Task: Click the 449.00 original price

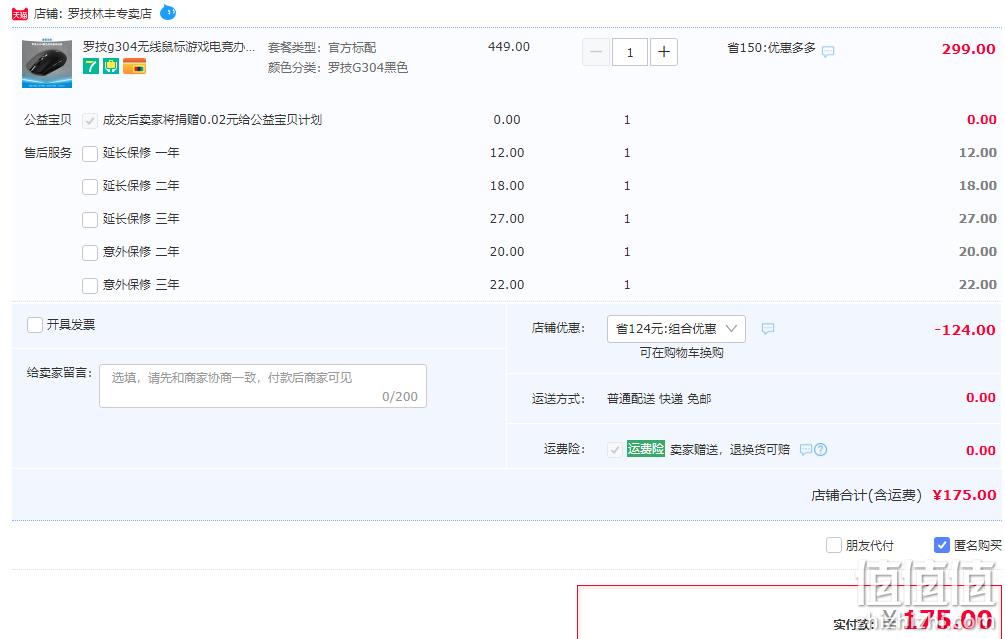Action: click(x=509, y=47)
